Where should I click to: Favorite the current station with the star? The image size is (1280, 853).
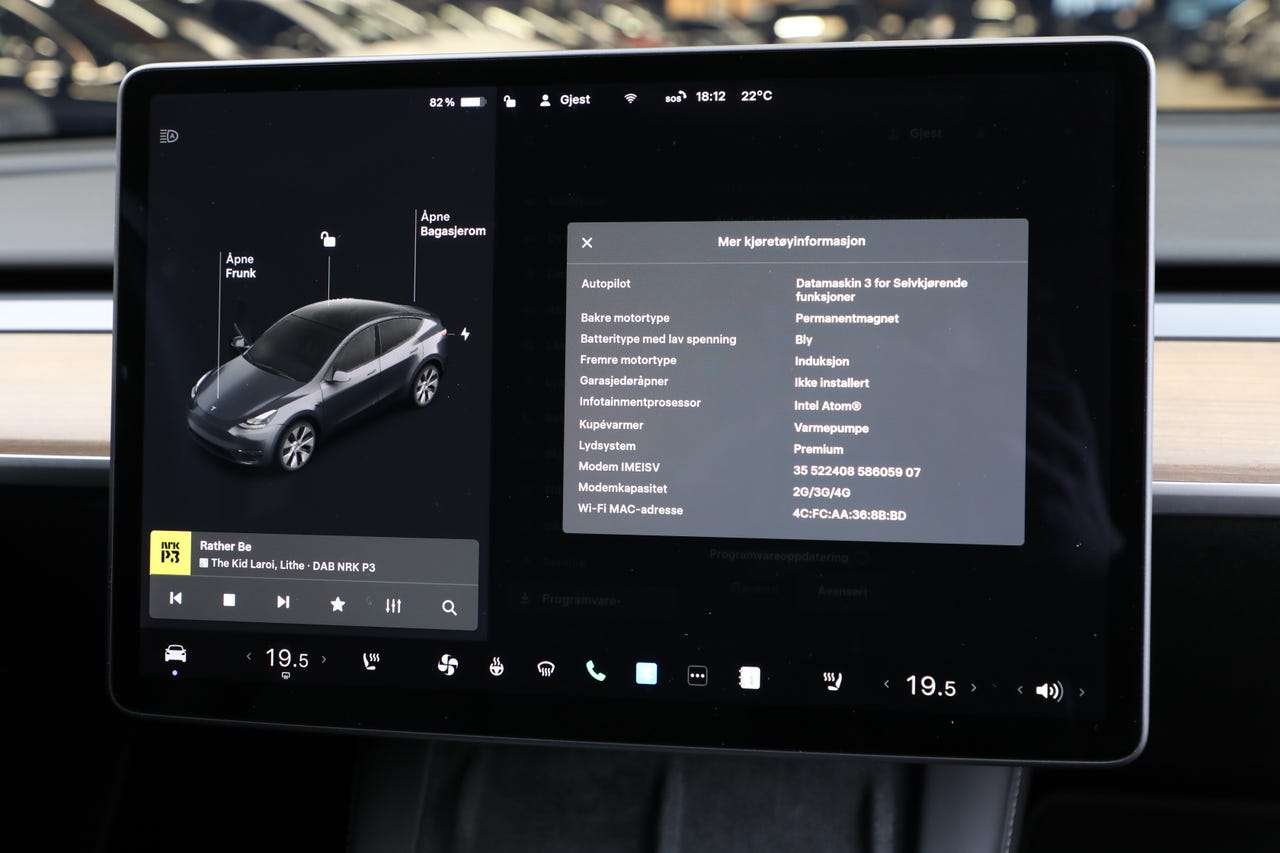pos(338,604)
